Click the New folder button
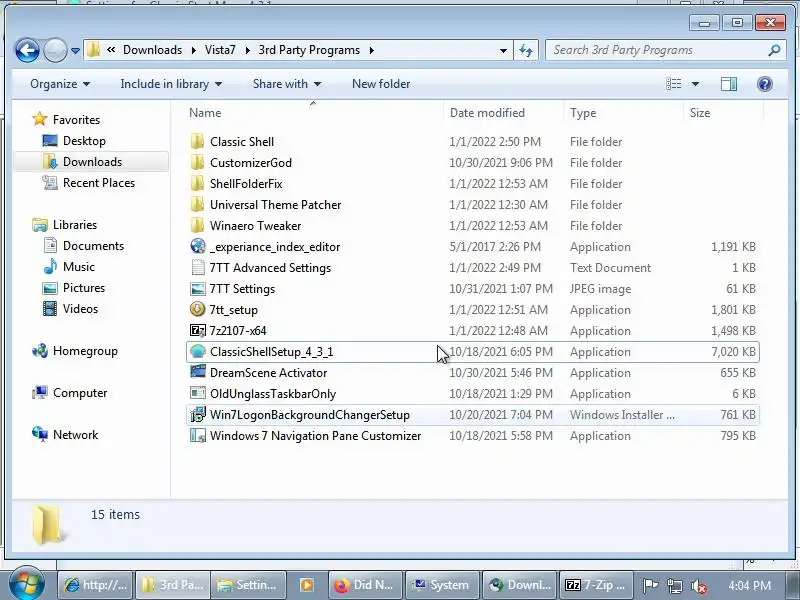800x600 pixels. pyautogui.click(x=381, y=84)
